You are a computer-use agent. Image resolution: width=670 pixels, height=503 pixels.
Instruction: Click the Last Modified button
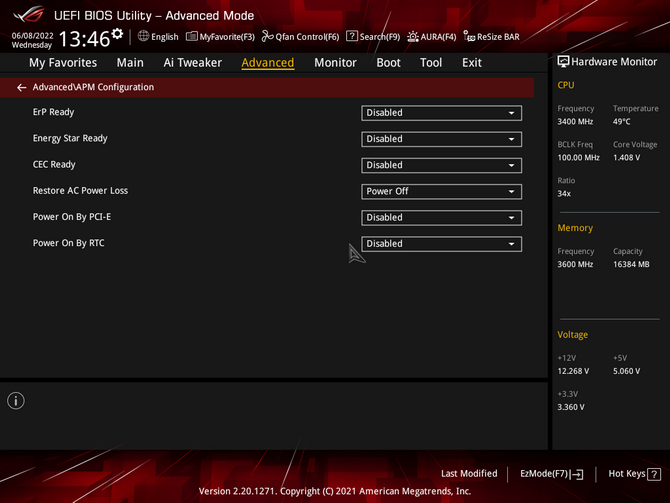point(469,474)
